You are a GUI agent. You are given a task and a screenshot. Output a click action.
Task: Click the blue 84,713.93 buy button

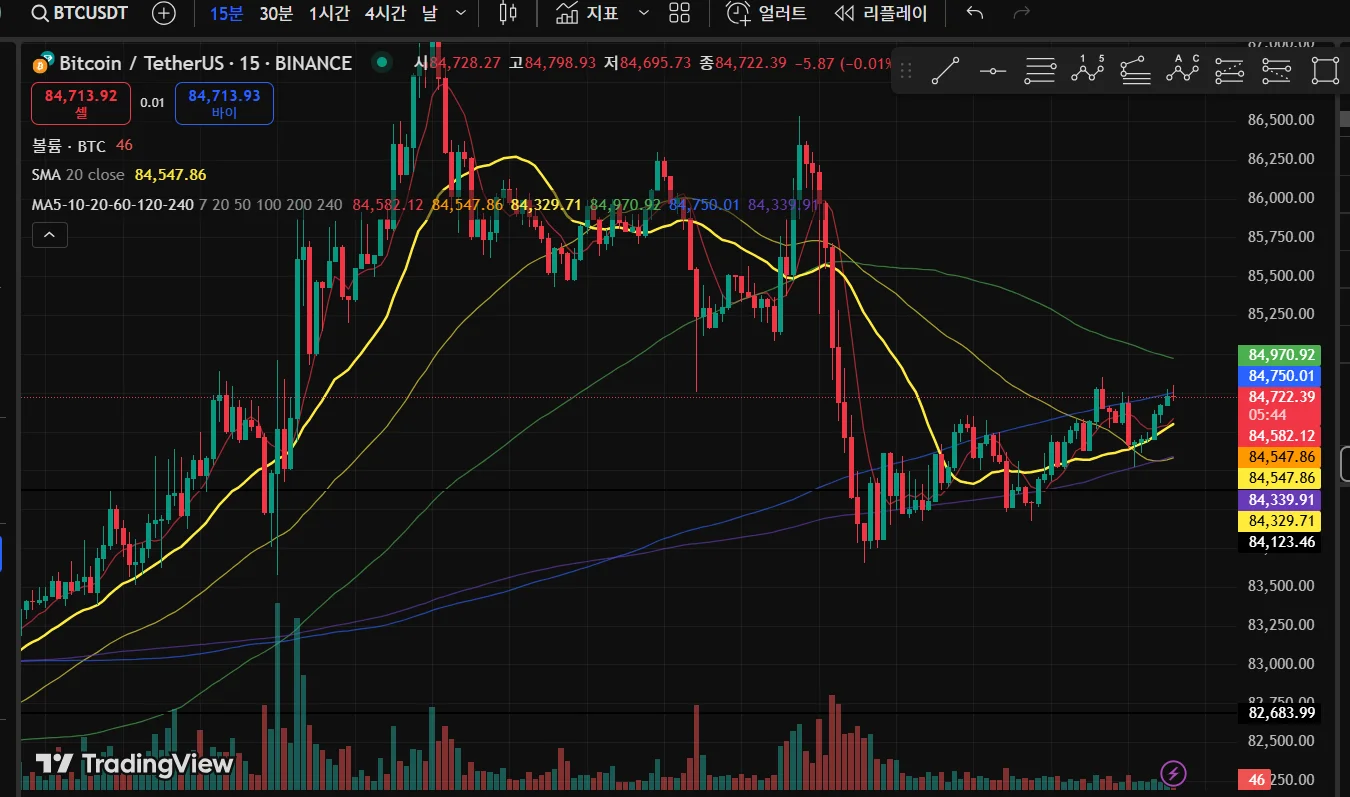[x=224, y=104]
